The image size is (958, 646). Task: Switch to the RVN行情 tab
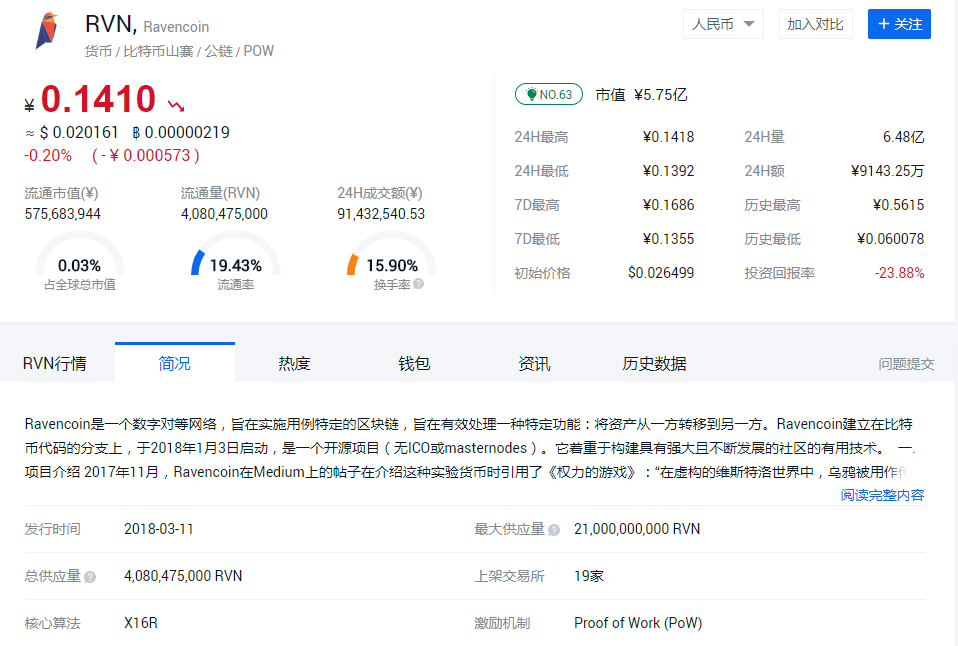tap(55, 364)
